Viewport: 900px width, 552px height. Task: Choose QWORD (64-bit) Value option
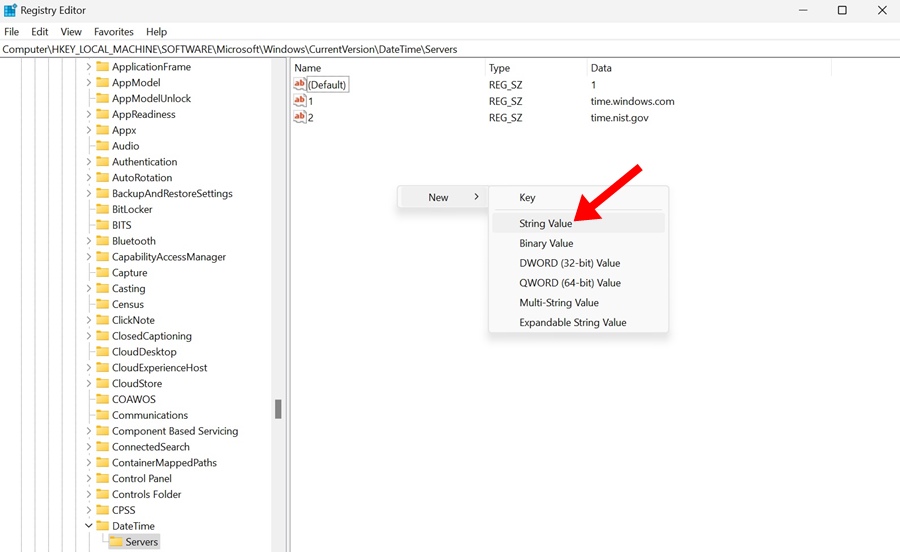[x=579, y=283]
